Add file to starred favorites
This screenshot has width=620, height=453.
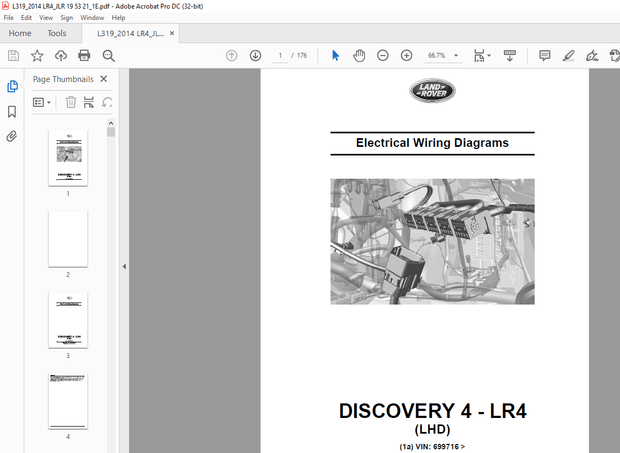coord(37,56)
